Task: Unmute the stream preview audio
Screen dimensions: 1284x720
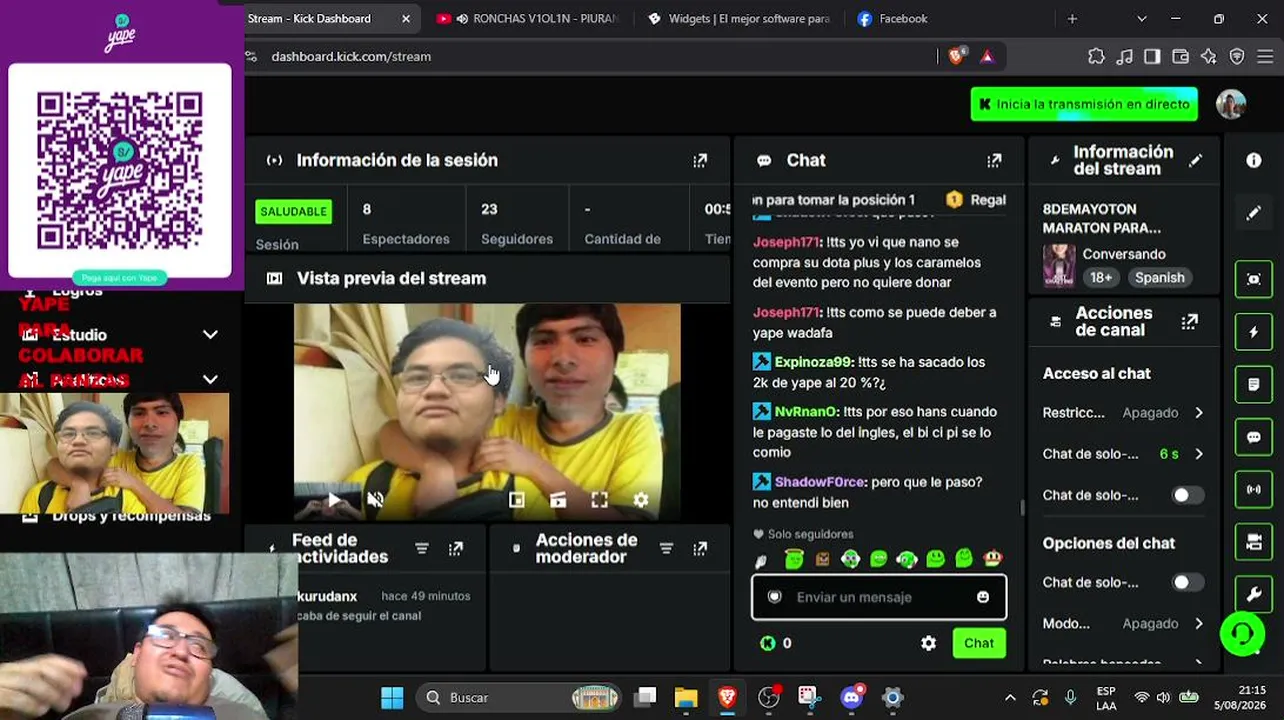Action: point(375,500)
